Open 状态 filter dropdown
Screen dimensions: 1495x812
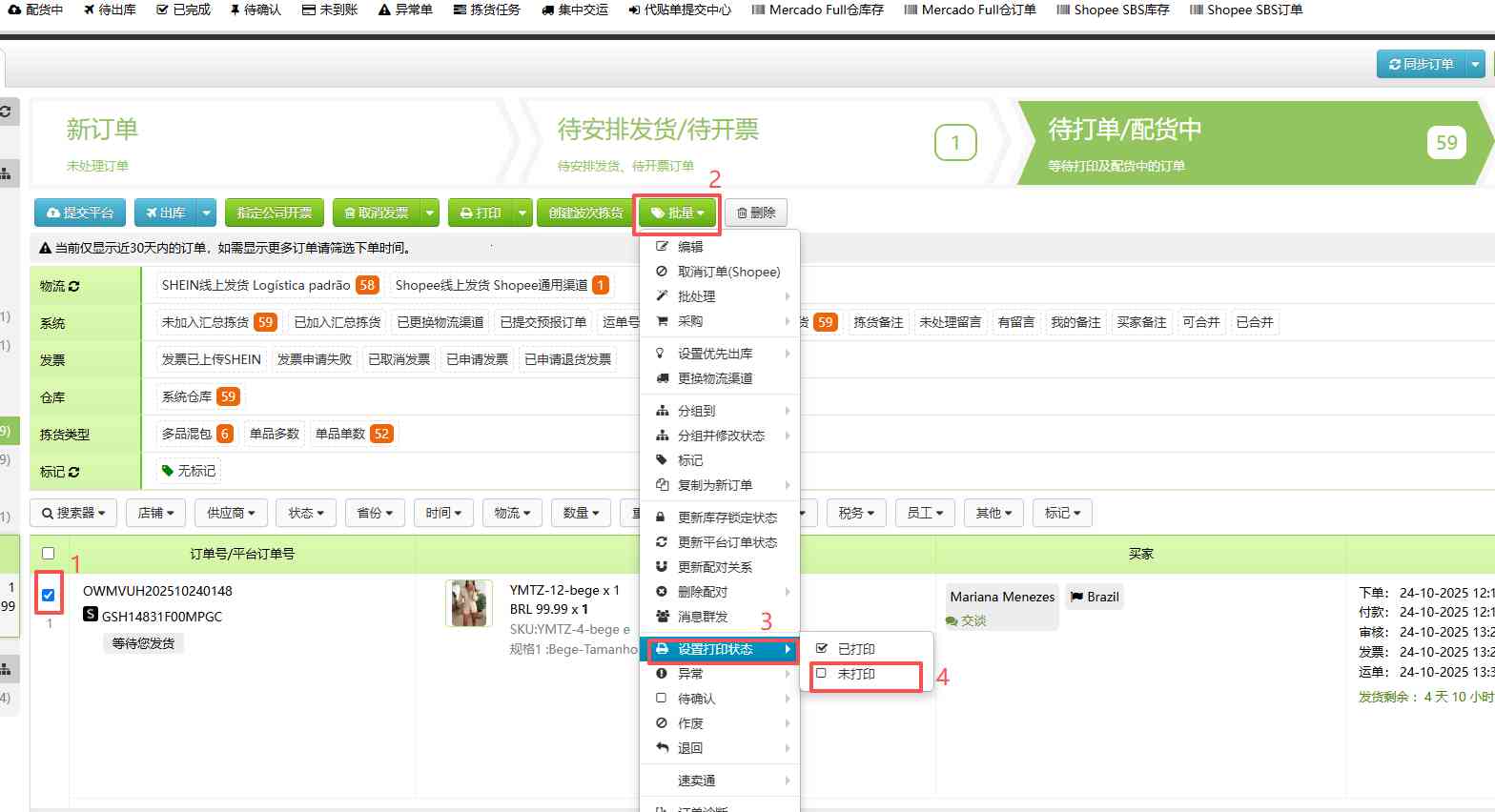coord(306,513)
